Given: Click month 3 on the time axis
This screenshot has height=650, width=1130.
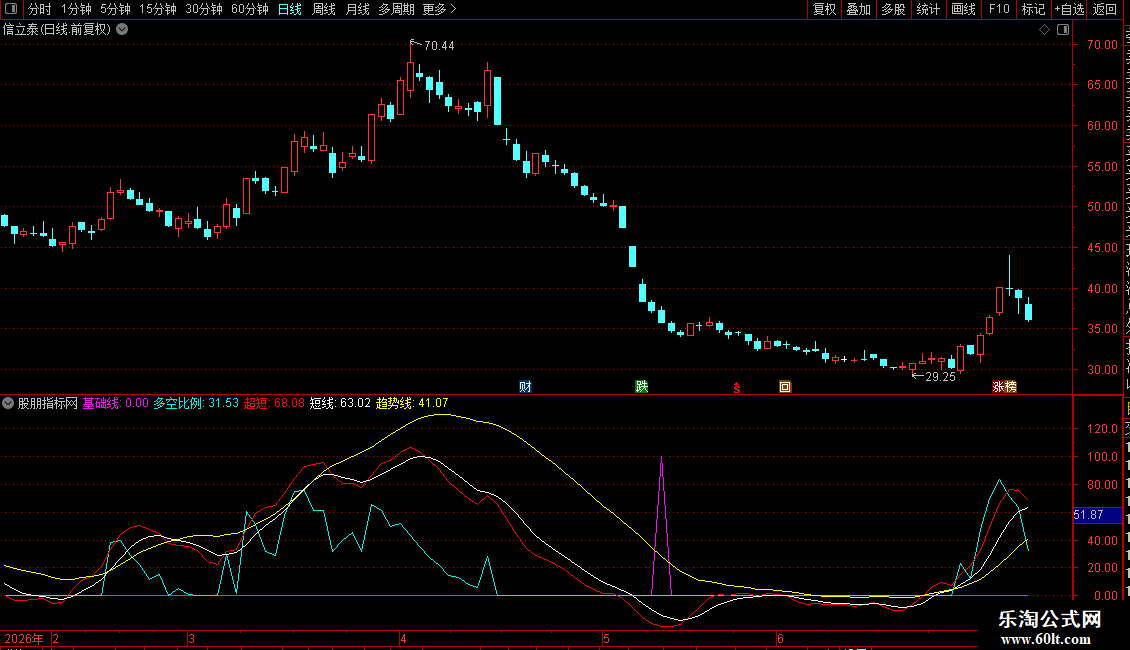Looking at the screenshot, I should (x=191, y=638).
